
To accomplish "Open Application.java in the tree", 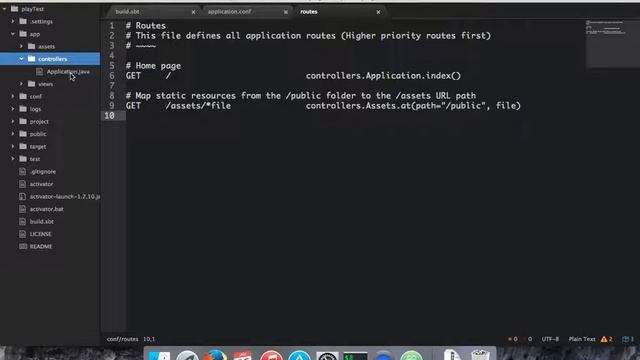I will (x=68, y=71).
